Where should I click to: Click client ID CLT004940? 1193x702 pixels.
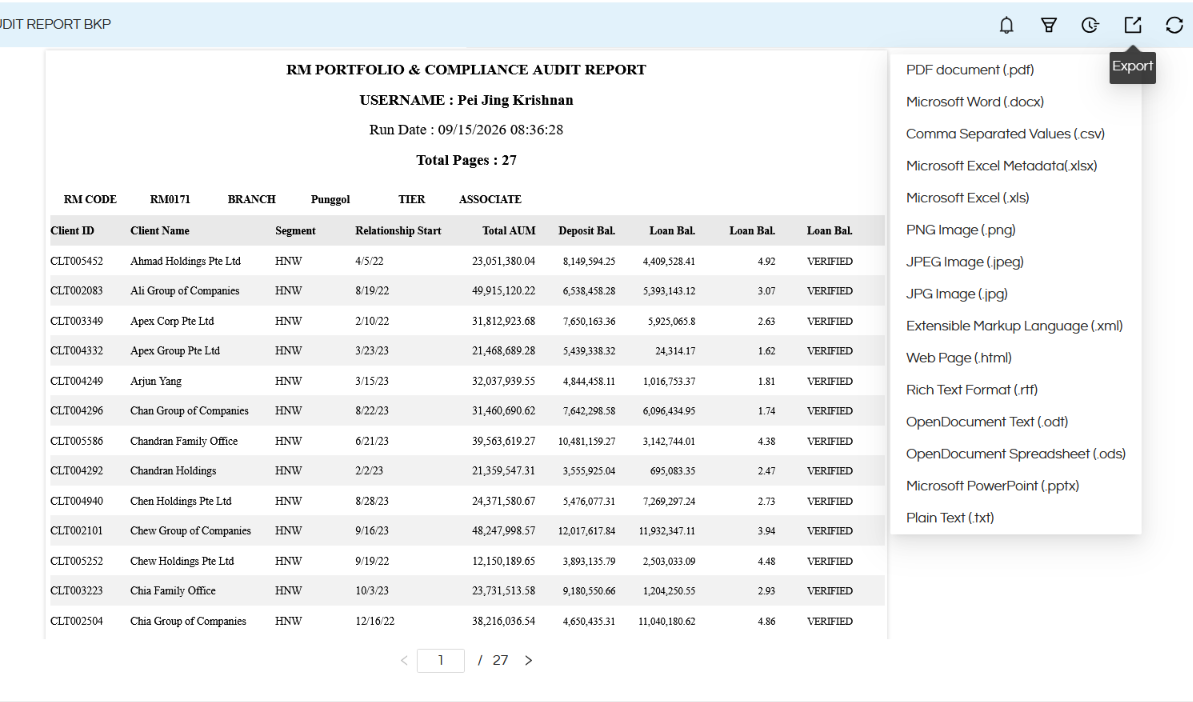[77, 501]
